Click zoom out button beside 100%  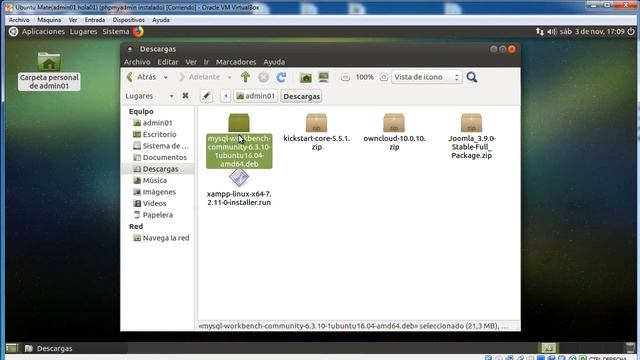pos(345,77)
